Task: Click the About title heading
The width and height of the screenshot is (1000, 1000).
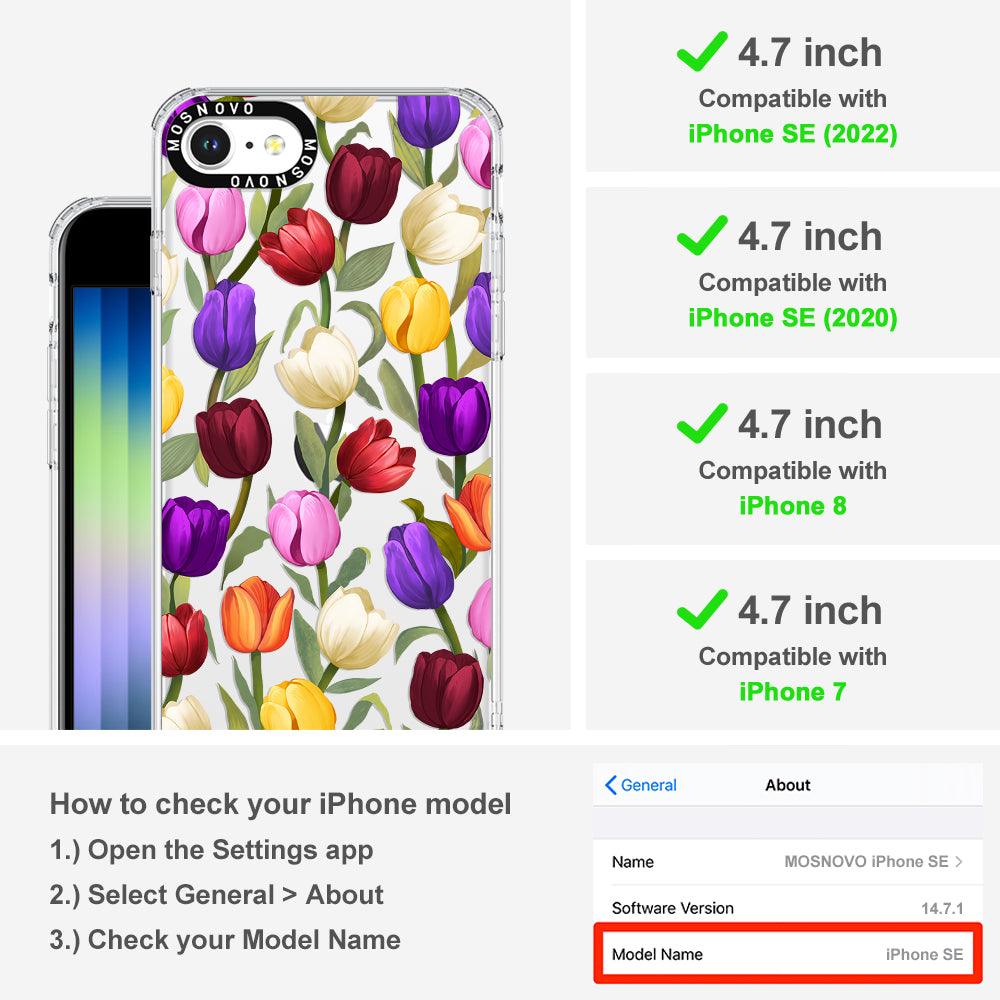Action: tap(788, 785)
